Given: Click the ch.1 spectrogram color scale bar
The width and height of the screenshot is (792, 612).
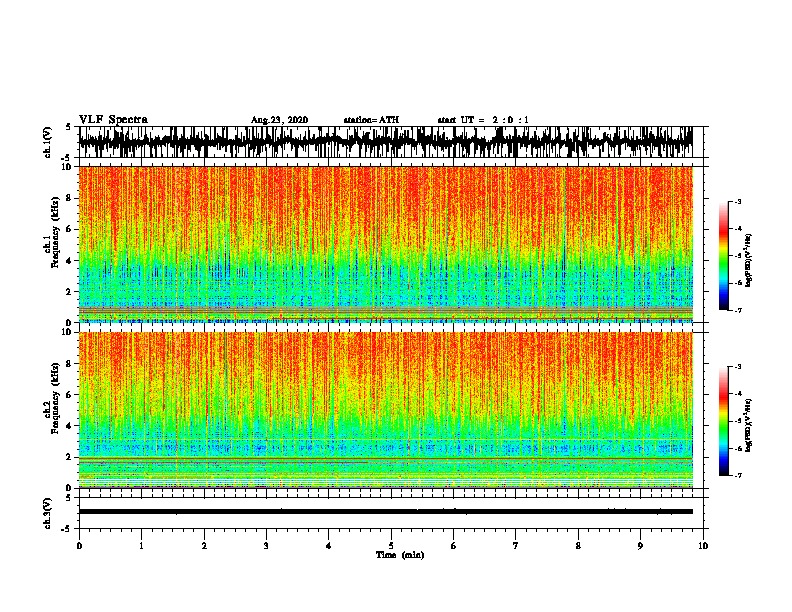Looking at the screenshot, I should pyautogui.click(x=723, y=256).
